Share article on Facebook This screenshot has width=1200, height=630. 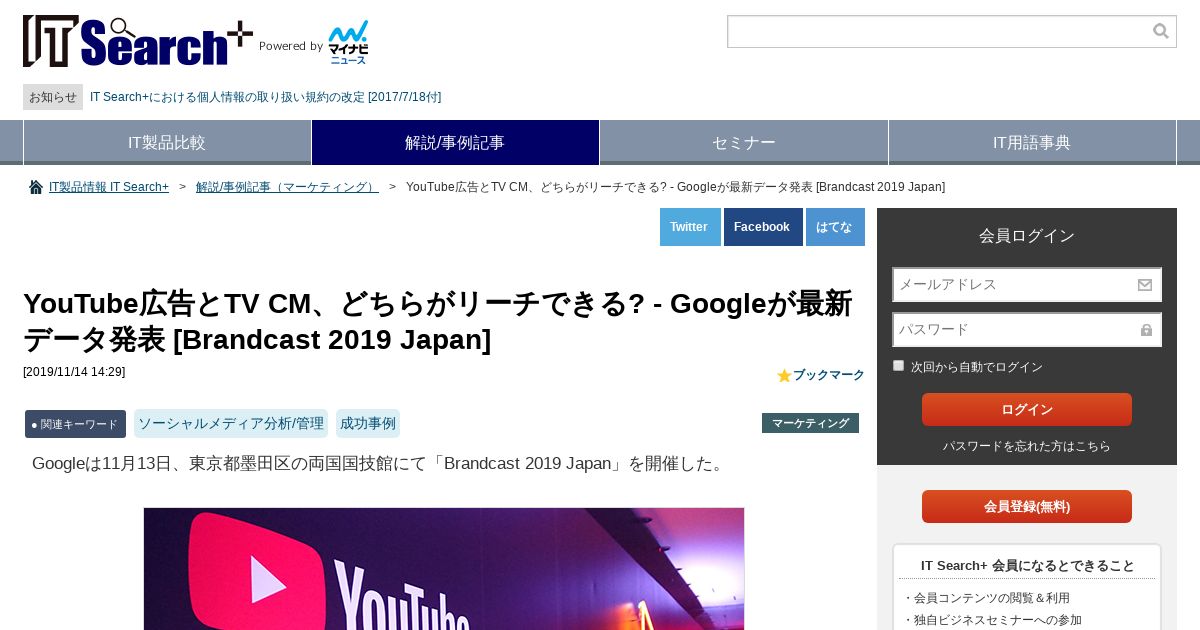pos(763,227)
